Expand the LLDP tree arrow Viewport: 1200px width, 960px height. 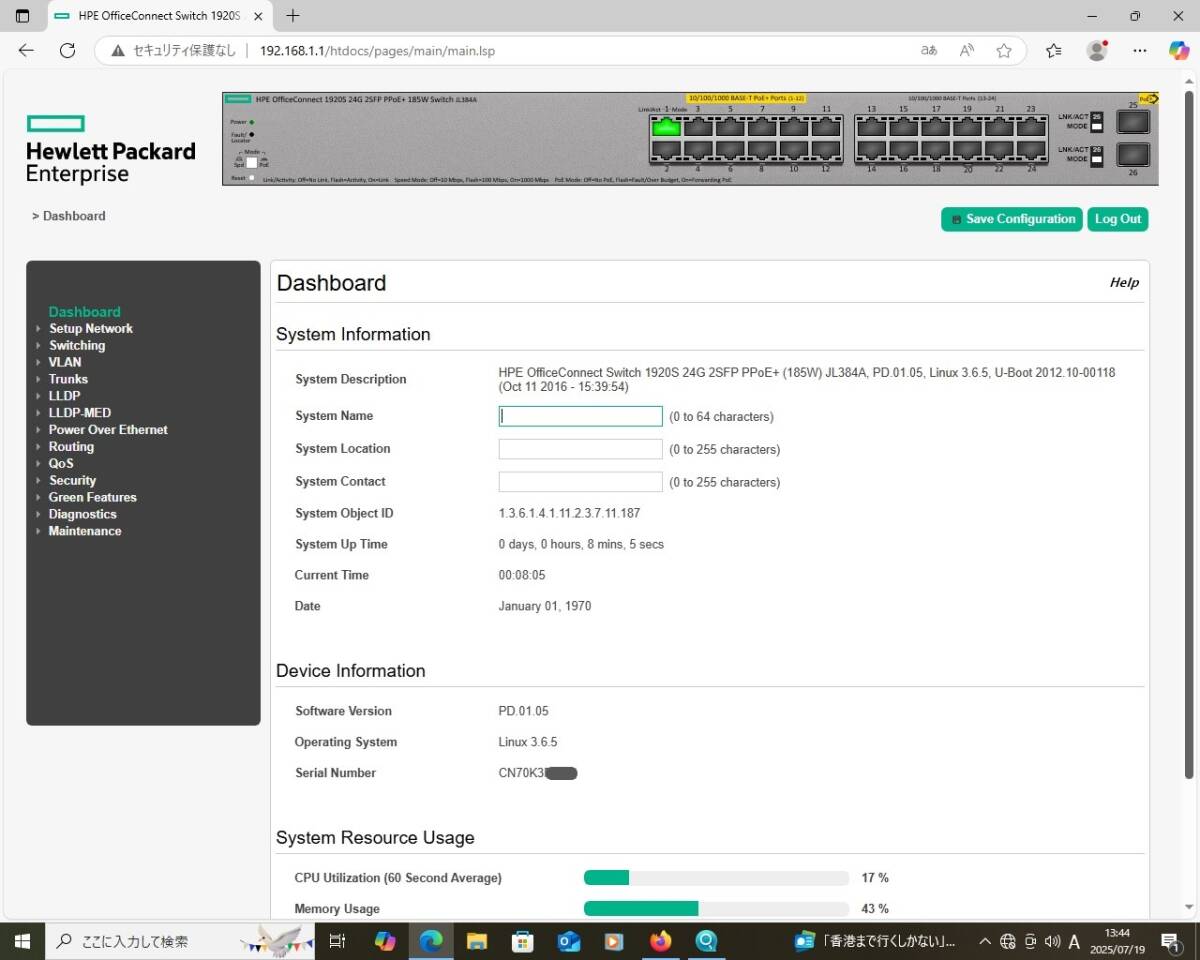[x=39, y=396]
